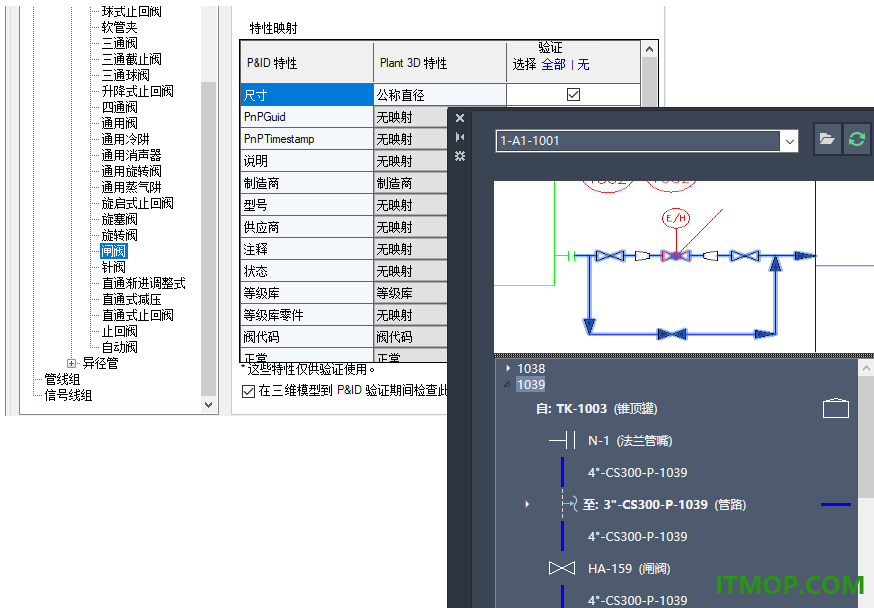Click the P&ID 特性 column header
874x608 pixels.
click(x=307, y=62)
